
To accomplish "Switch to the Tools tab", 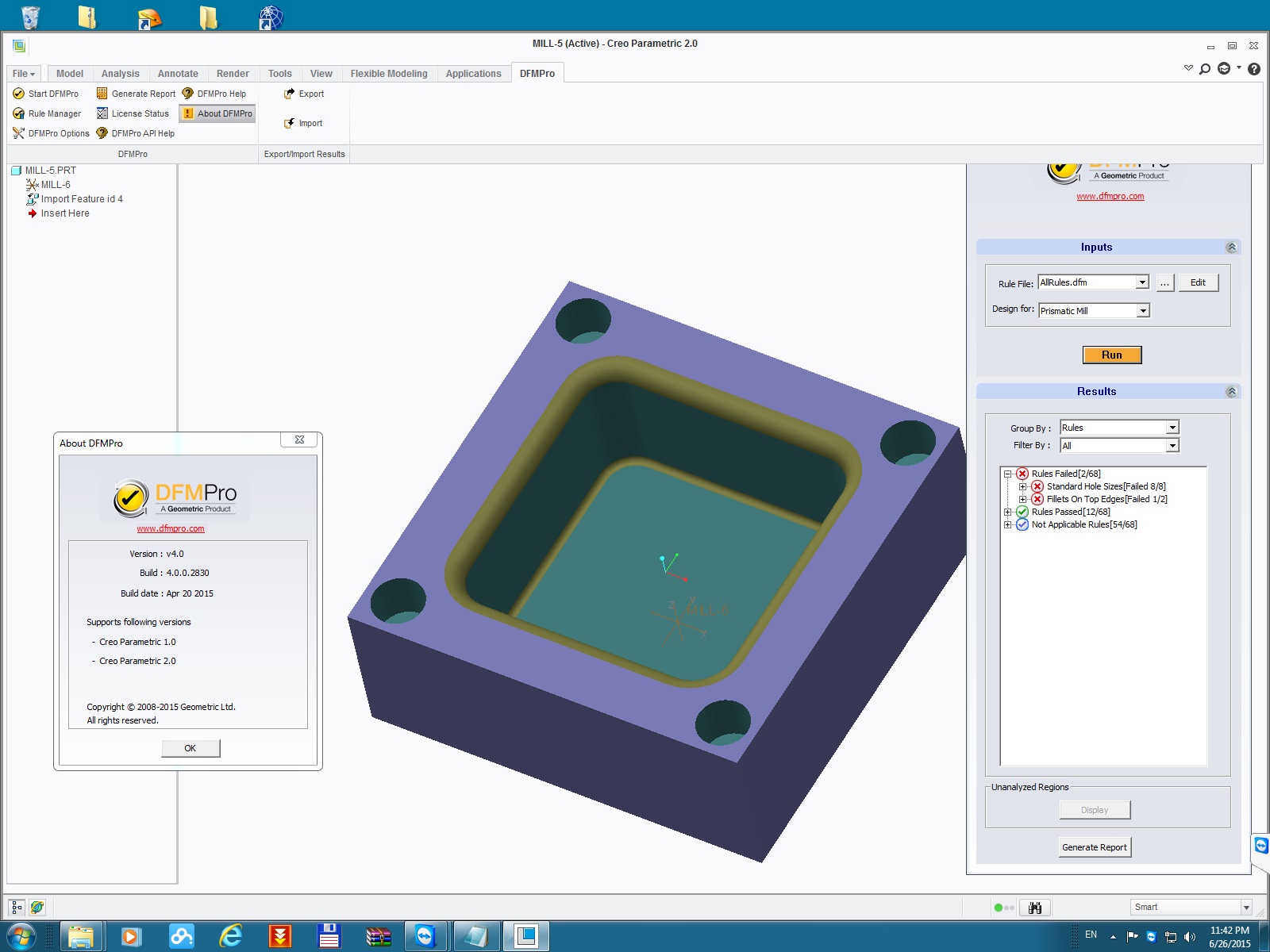I will click(x=280, y=74).
